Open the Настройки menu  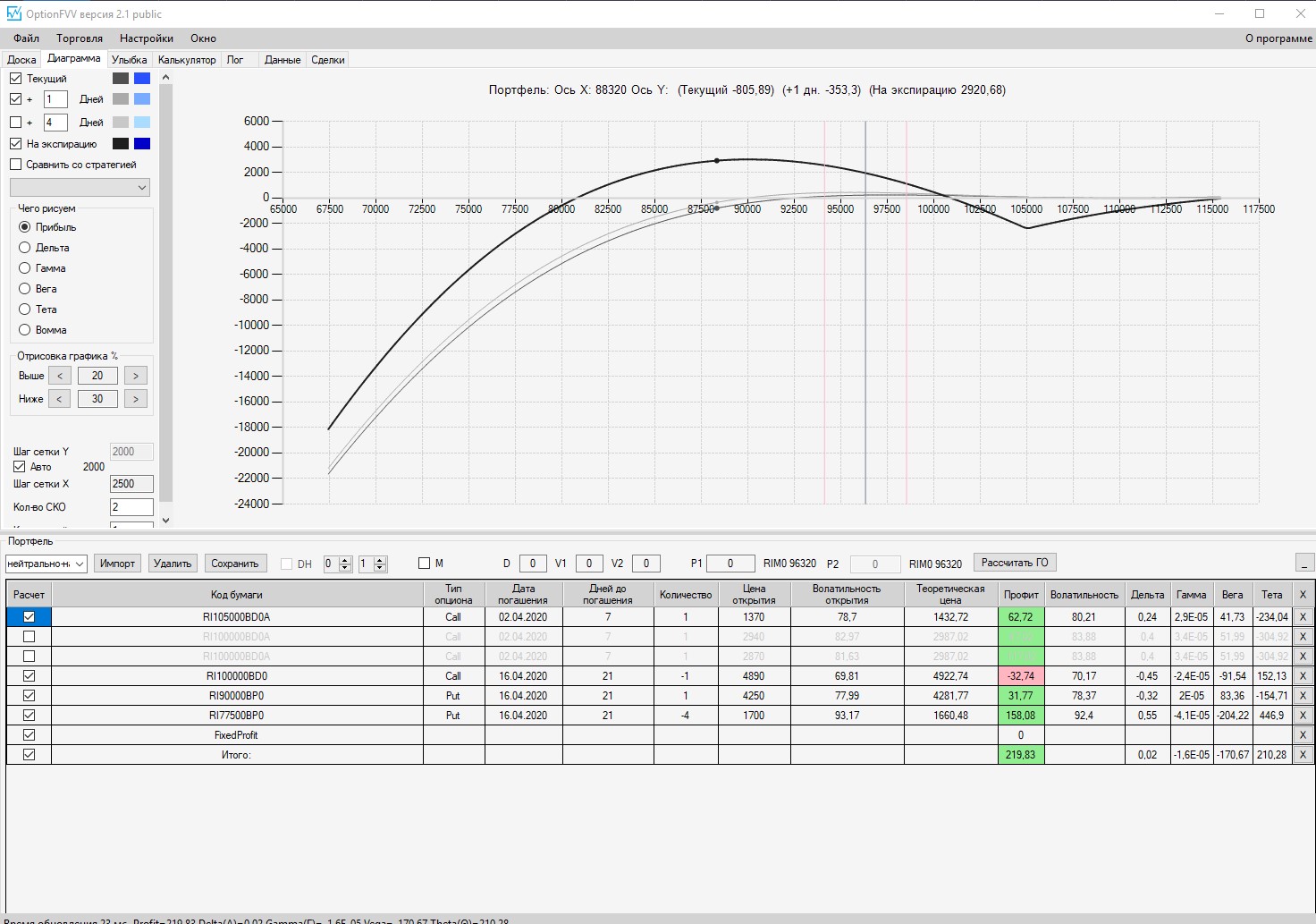point(147,38)
